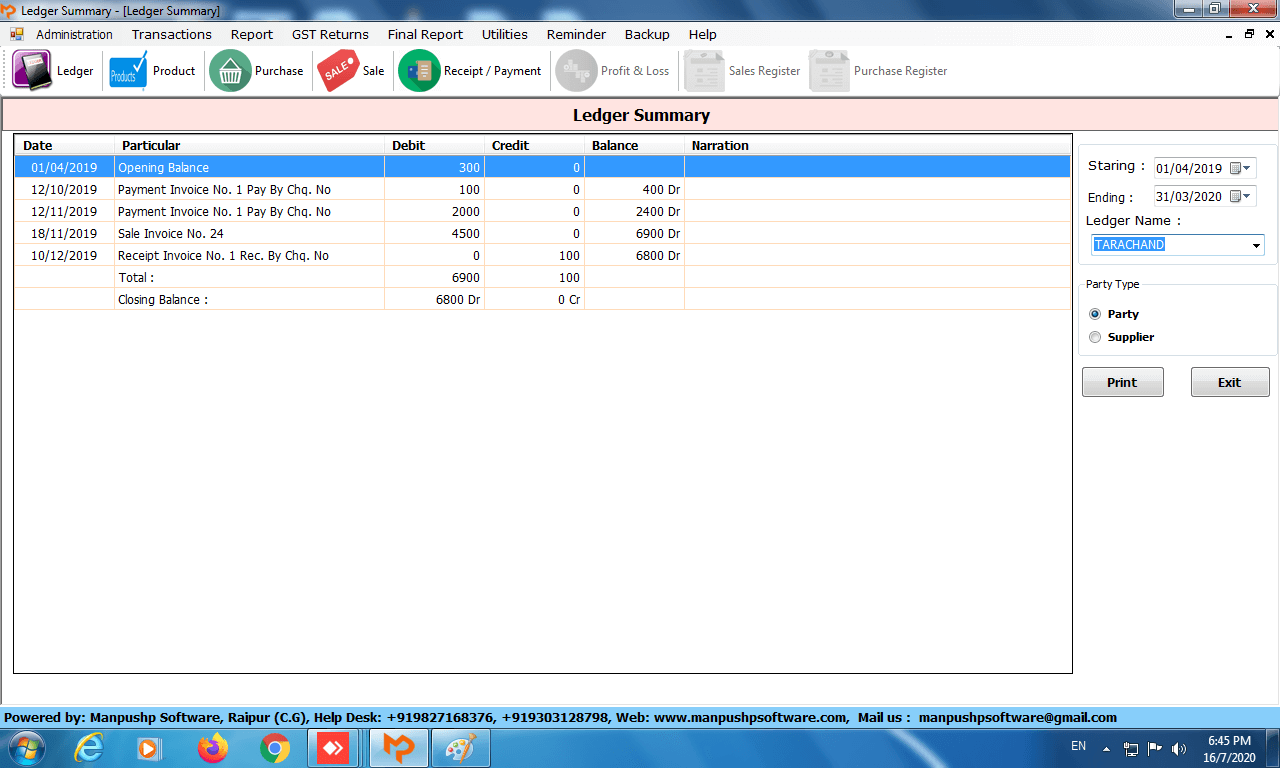Click the 2400 Dr balance cell
Viewport: 1280px width, 768px height.
pos(634,211)
